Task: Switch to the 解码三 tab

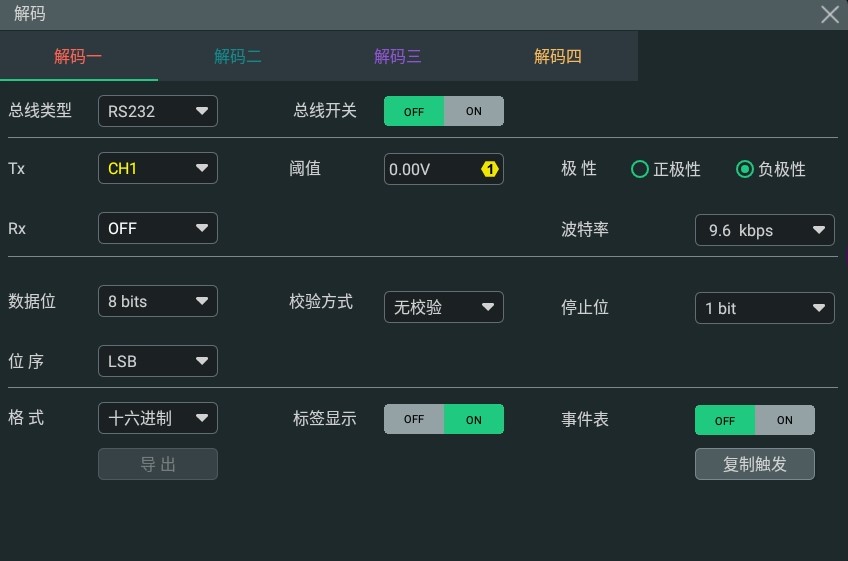Action: pyautogui.click(x=398, y=56)
